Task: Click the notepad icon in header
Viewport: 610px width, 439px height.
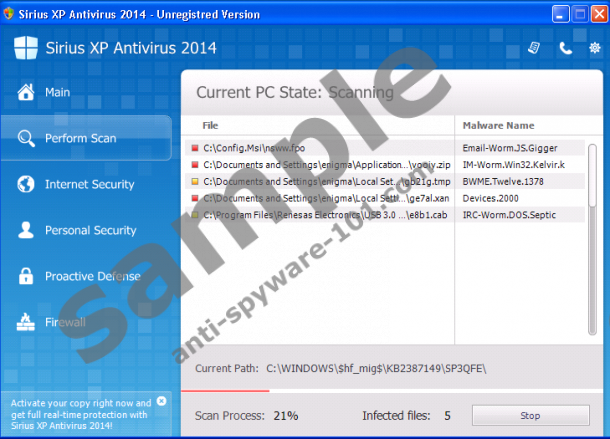Action: click(534, 47)
